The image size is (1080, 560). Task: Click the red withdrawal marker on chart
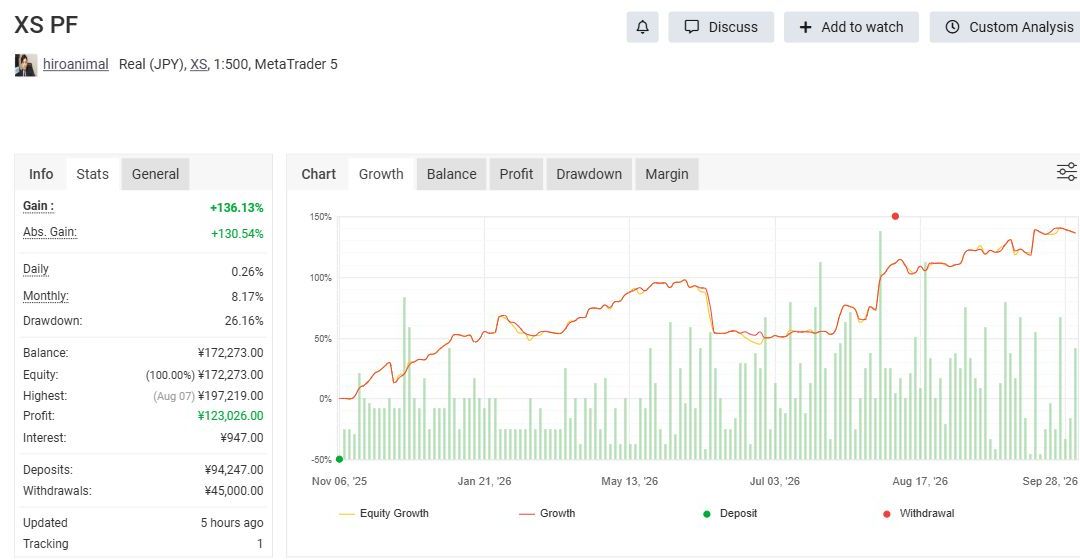(895, 216)
